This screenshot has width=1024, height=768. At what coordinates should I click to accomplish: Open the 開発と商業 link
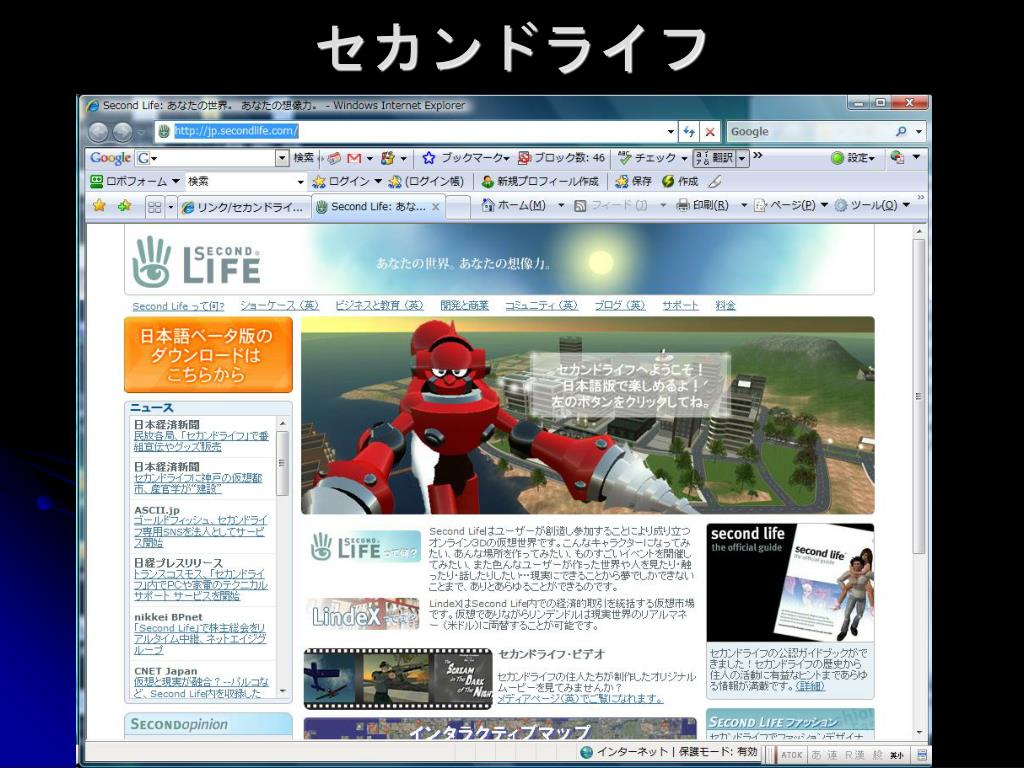(464, 306)
